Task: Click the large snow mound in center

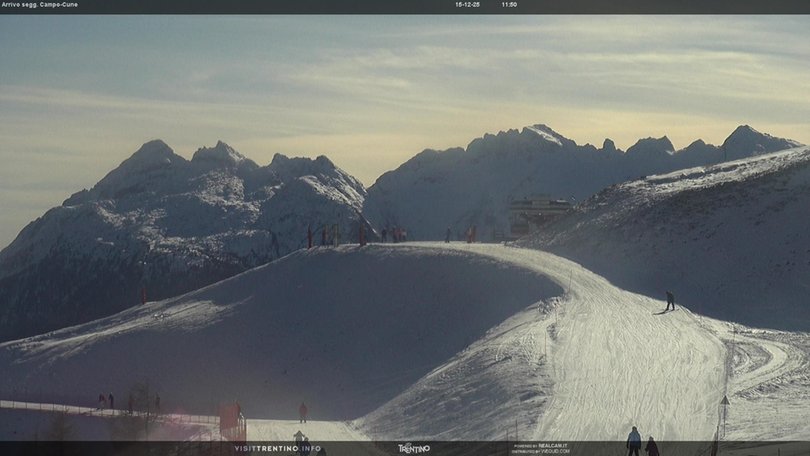Action: click(x=320, y=320)
